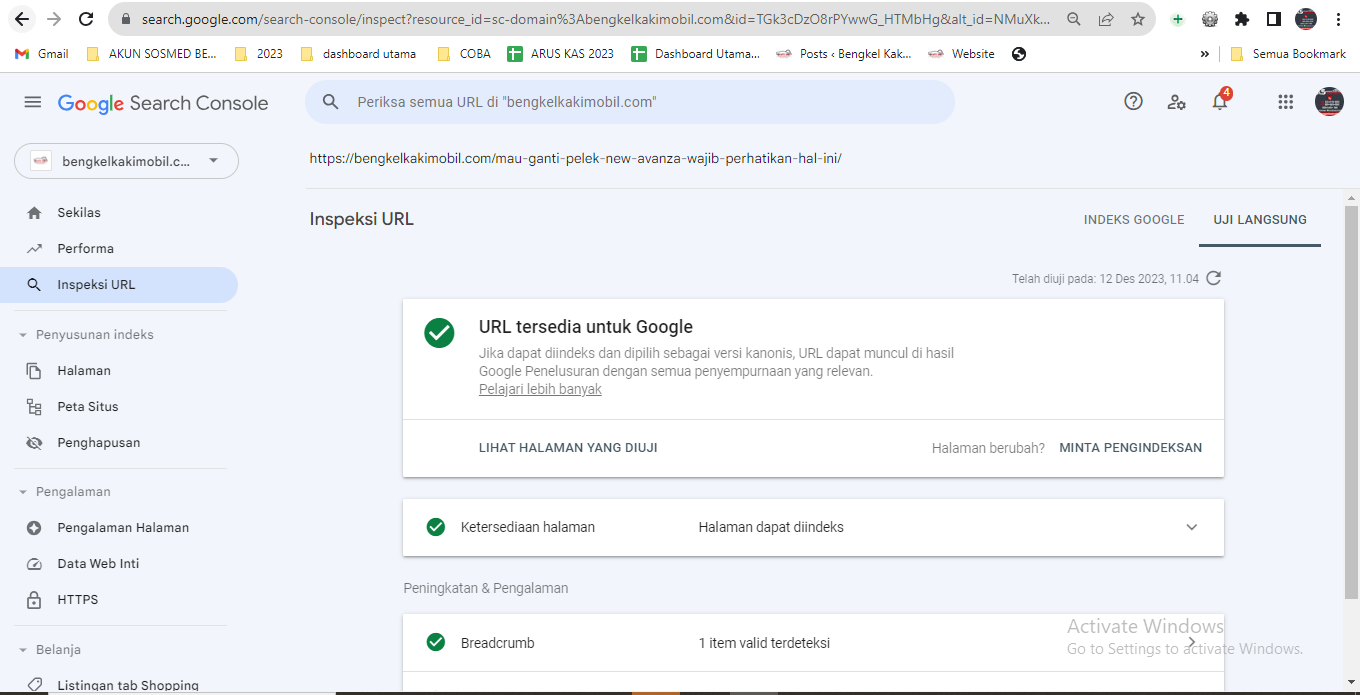This screenshot has height=695, width=1360.
Task: Open the Chrome three-dot menu
Action: (1338, 19)
